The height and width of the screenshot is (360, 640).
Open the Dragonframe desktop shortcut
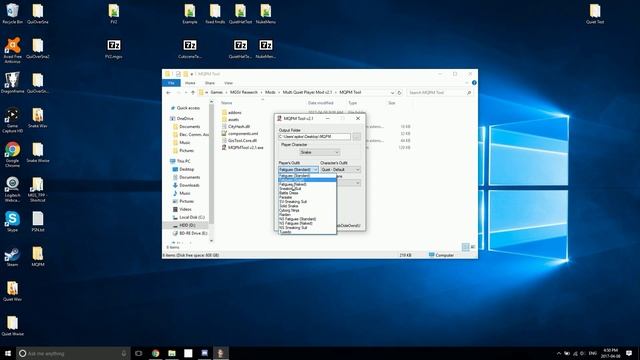point(12,83)
